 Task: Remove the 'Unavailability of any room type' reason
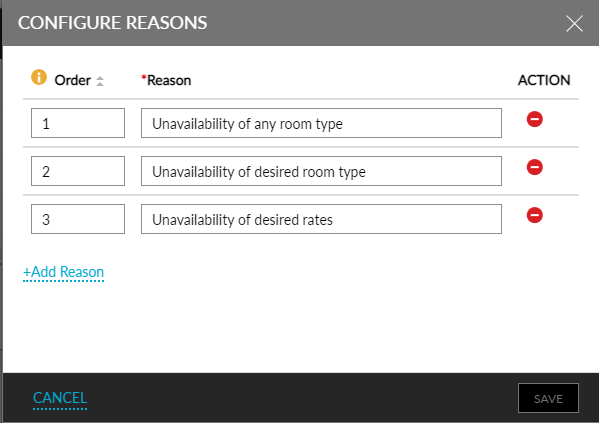534,119
